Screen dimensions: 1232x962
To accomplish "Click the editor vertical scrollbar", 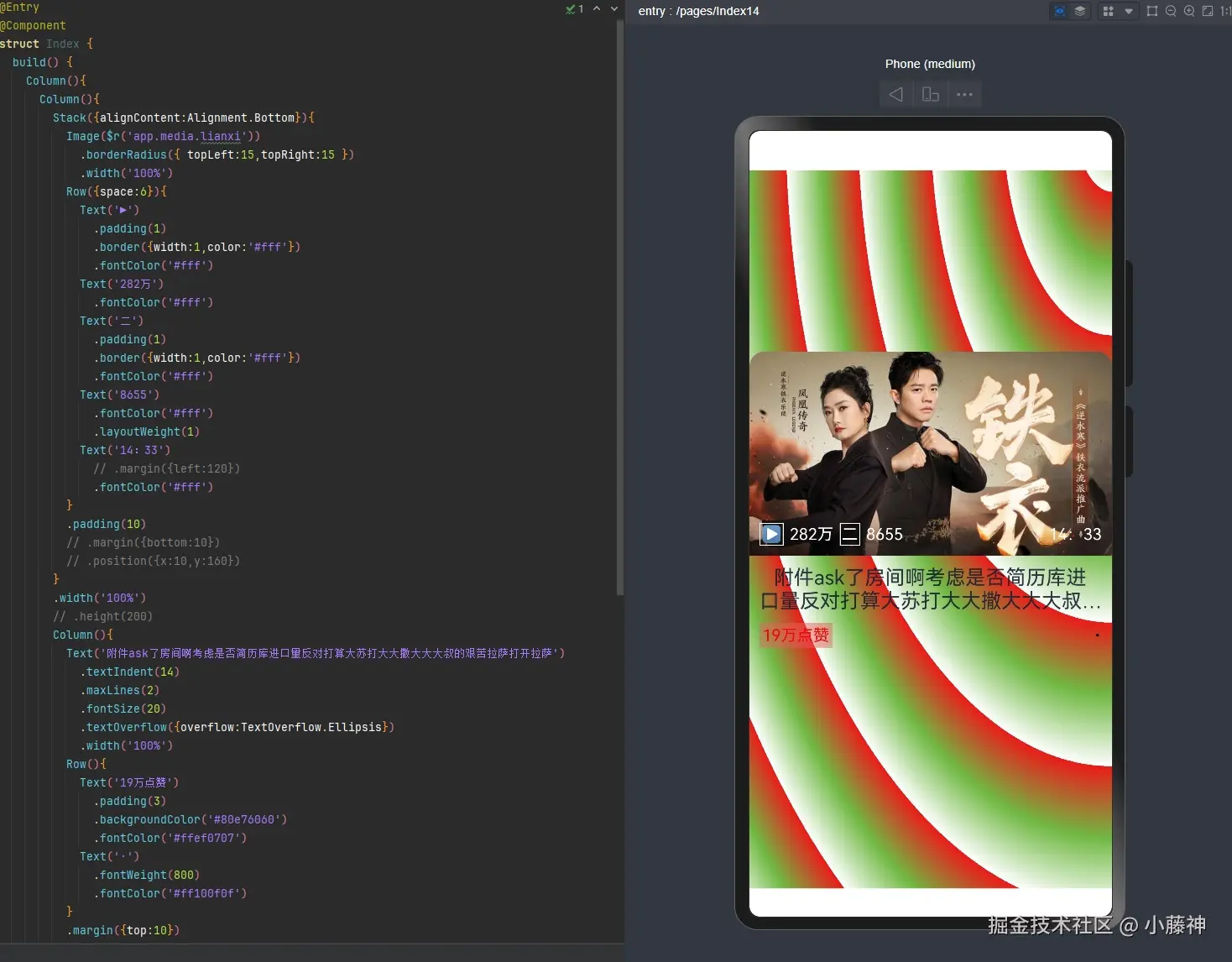I will click(x=620, y=306).
